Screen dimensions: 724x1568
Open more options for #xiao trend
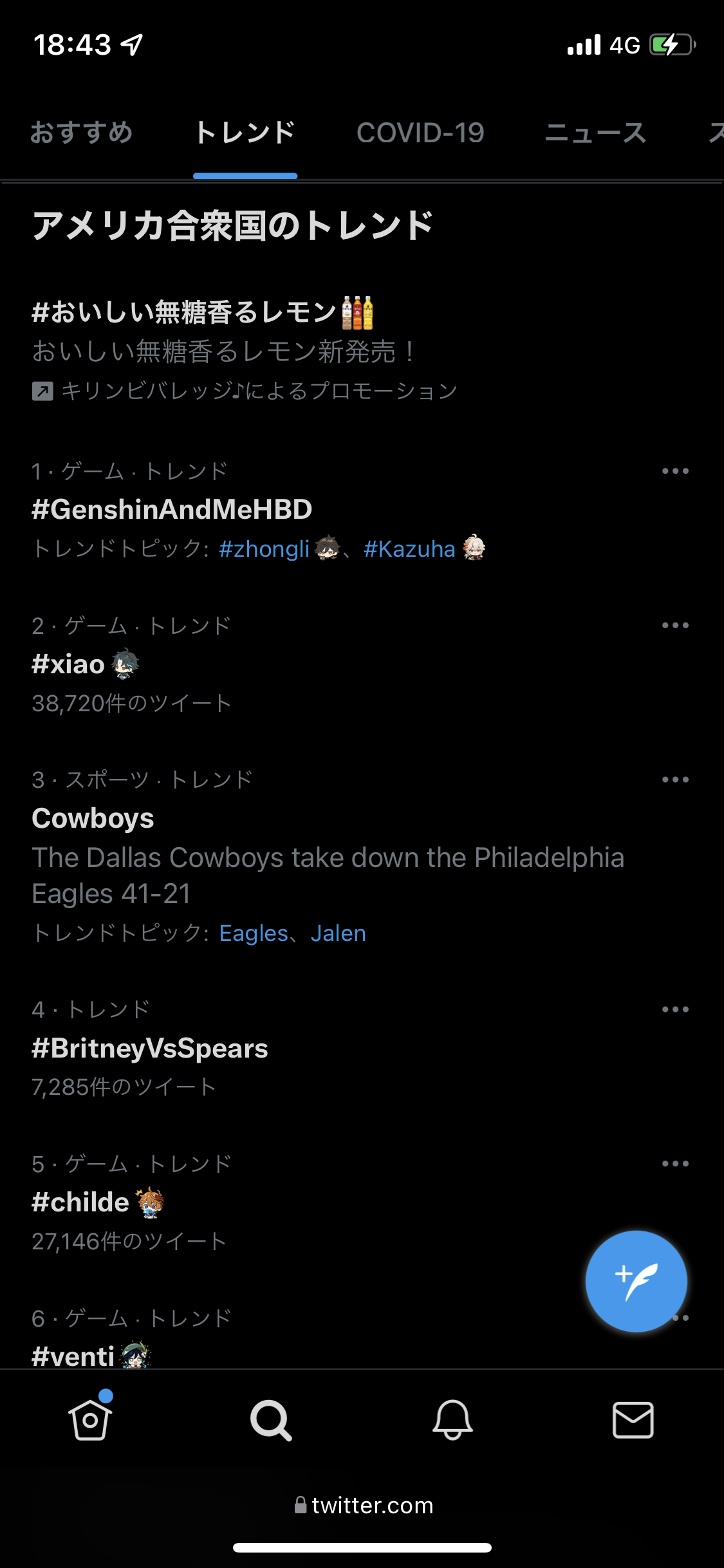pyautogui.click(x=675, y=625)
